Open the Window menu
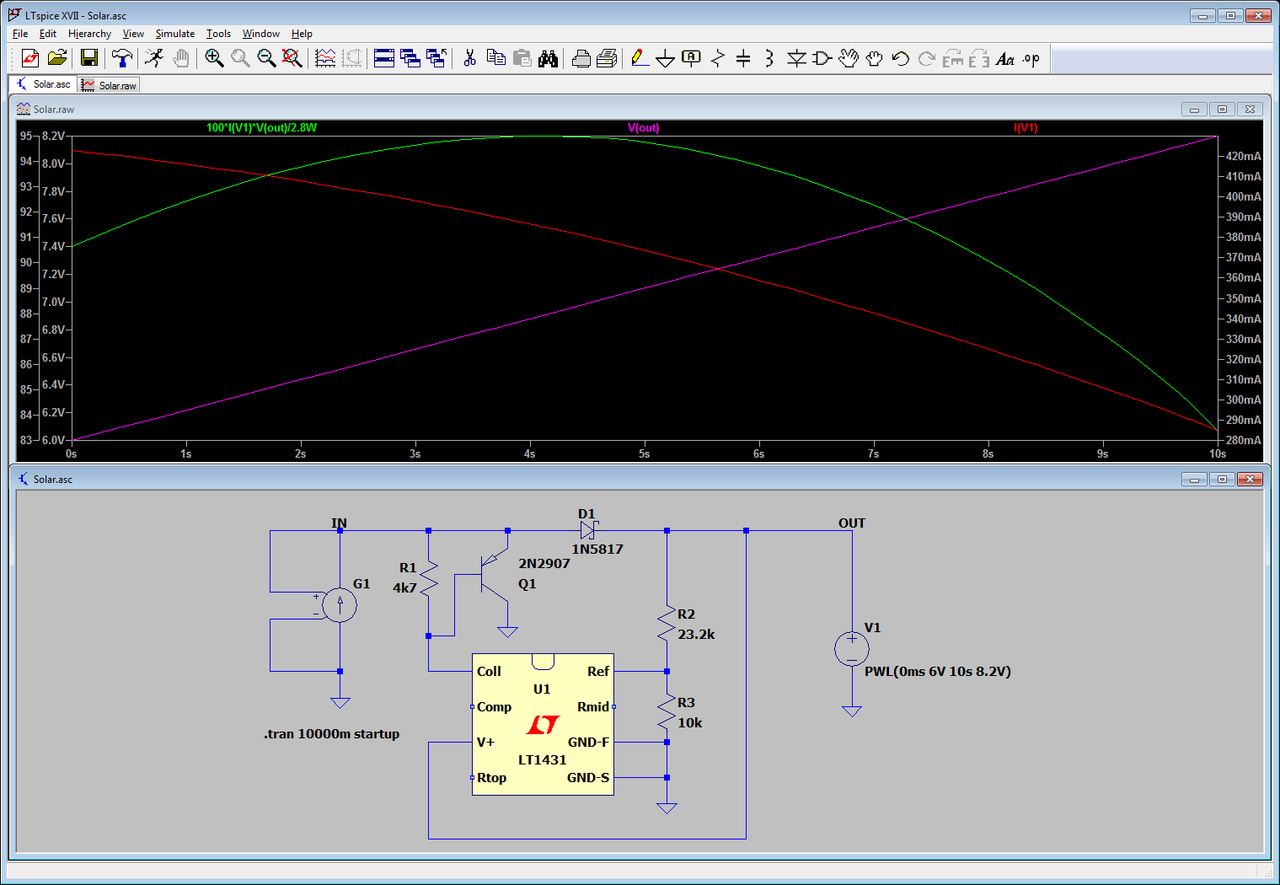Viewport: 1280px width, 885px height. coord(261,33)
